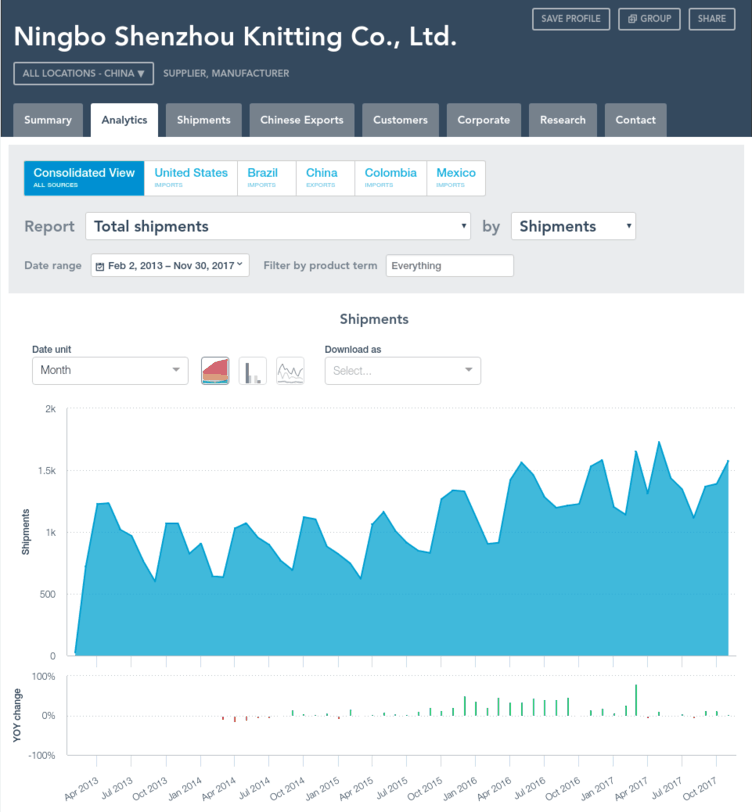The width and height of the screenshot is (752, 812).
Task: Open the Total shipments report dropdown
Action: pos(278,226)
